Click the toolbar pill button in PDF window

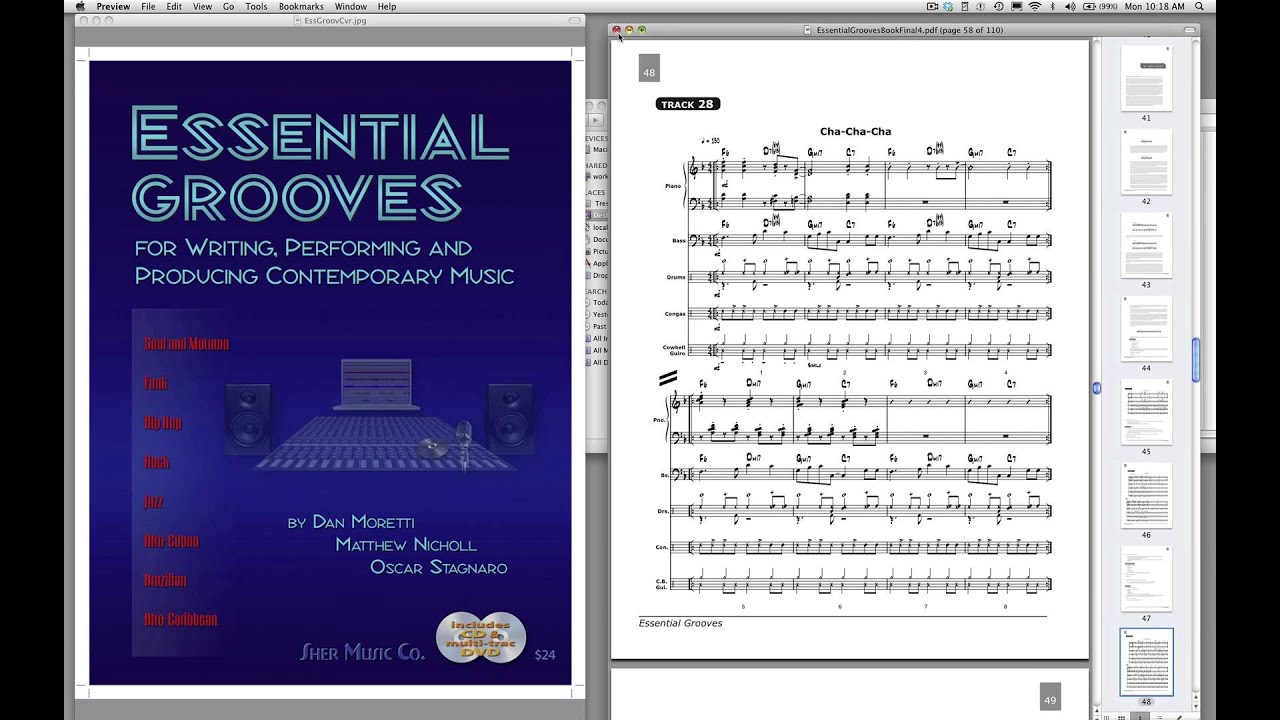click(1189, 30)
